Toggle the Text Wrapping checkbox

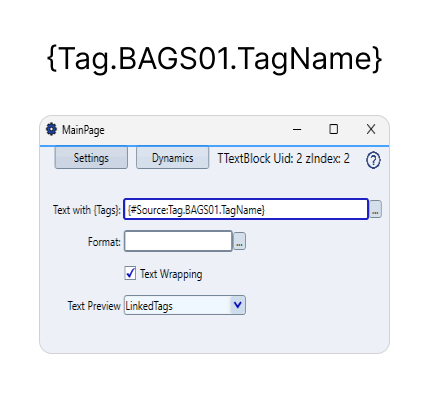point(130,273)
